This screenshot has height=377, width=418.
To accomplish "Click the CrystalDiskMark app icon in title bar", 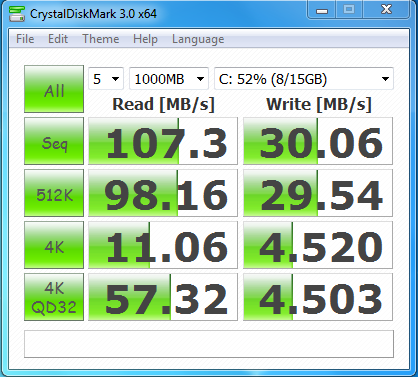I will 17,14.
